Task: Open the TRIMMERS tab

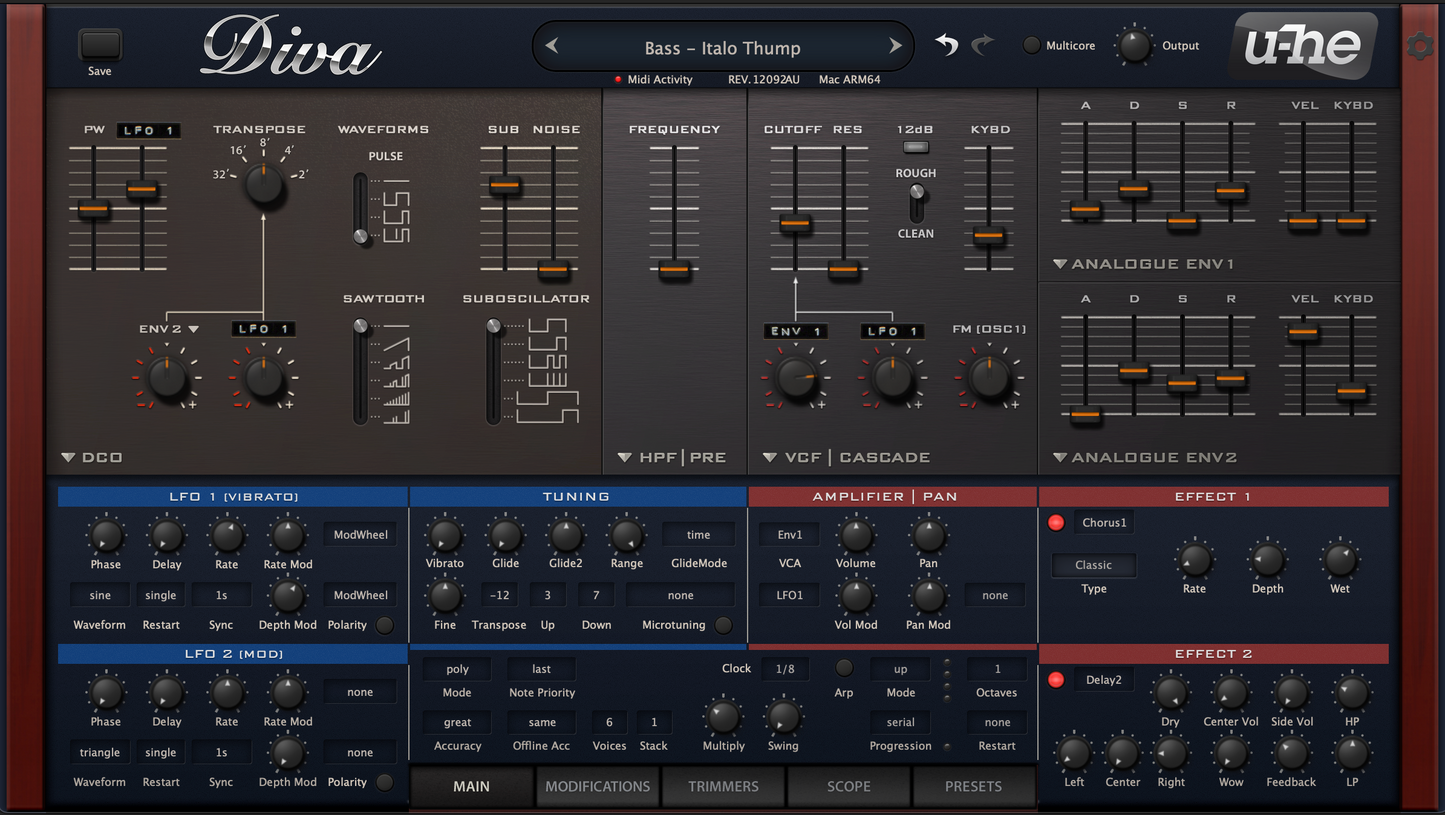Action: click(723, 786)
